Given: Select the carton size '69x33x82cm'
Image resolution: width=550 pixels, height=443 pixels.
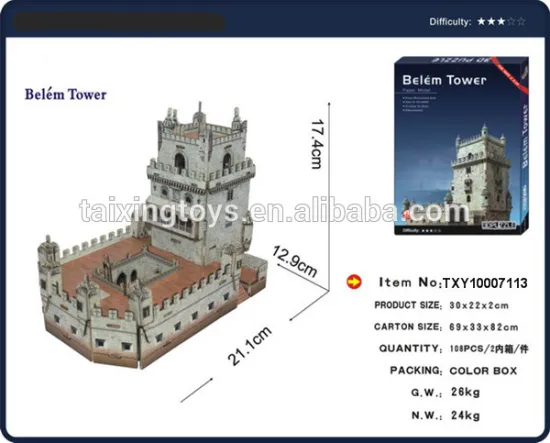Looking at the screenshot, I should click(x=484, y=327).
